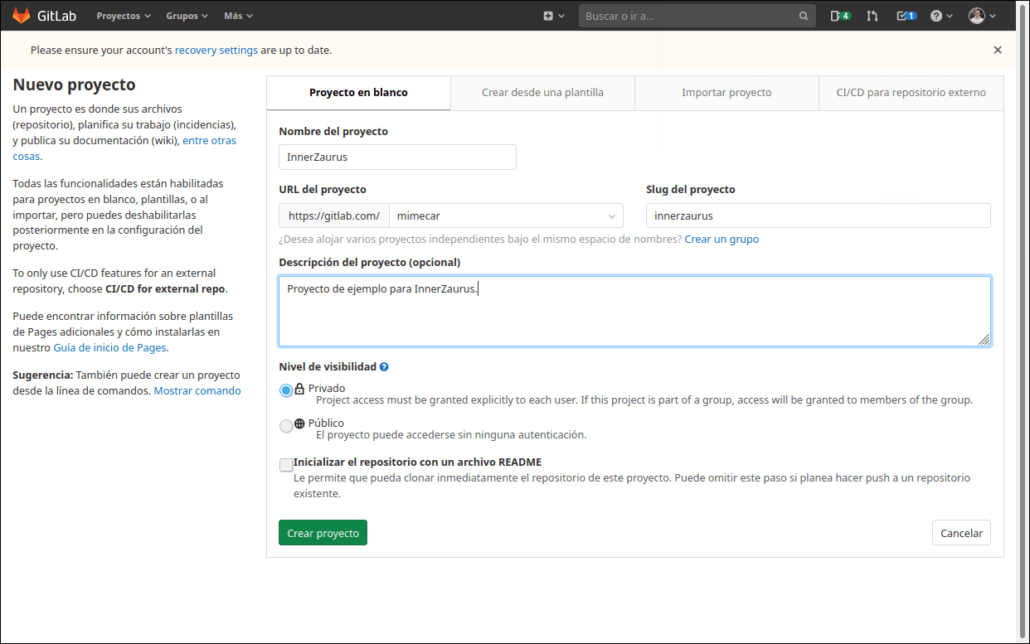Open Guía de inicio de Pages link
1030x644 pixels.
(x=110, y=348)
